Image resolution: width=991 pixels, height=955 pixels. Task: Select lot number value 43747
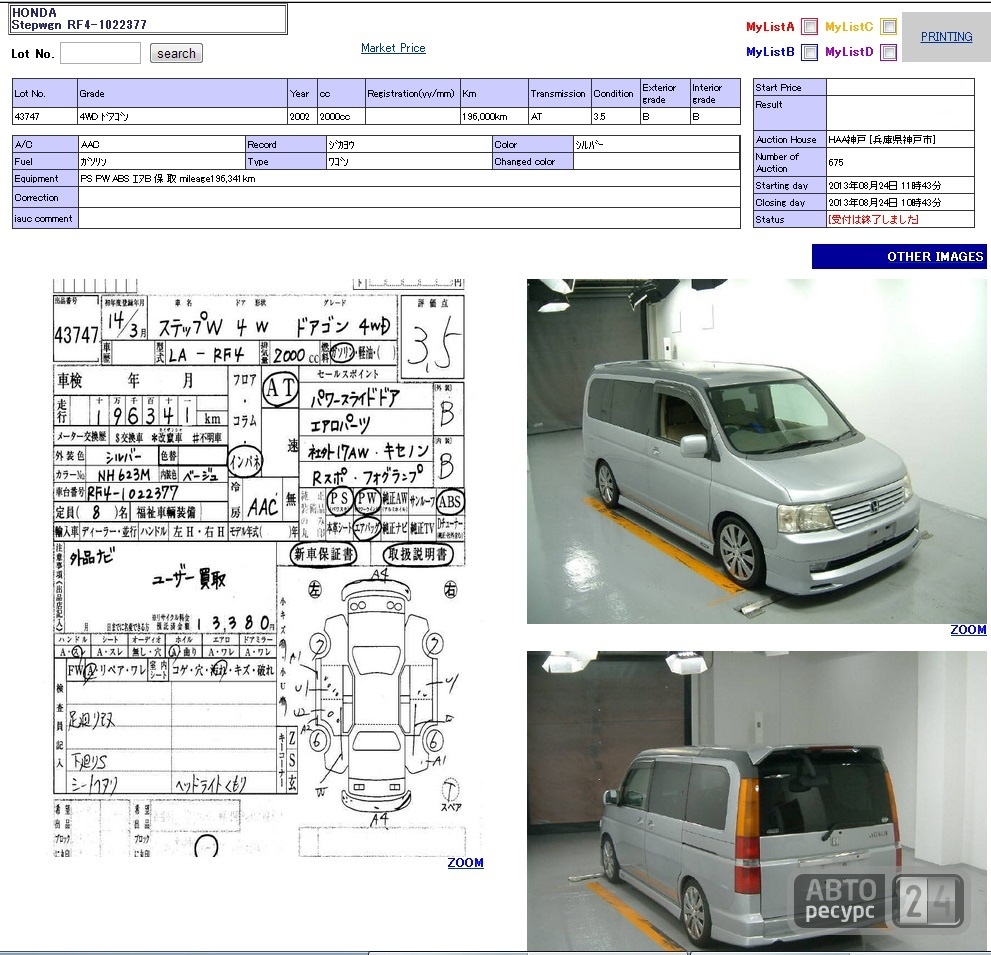[27, 116]
